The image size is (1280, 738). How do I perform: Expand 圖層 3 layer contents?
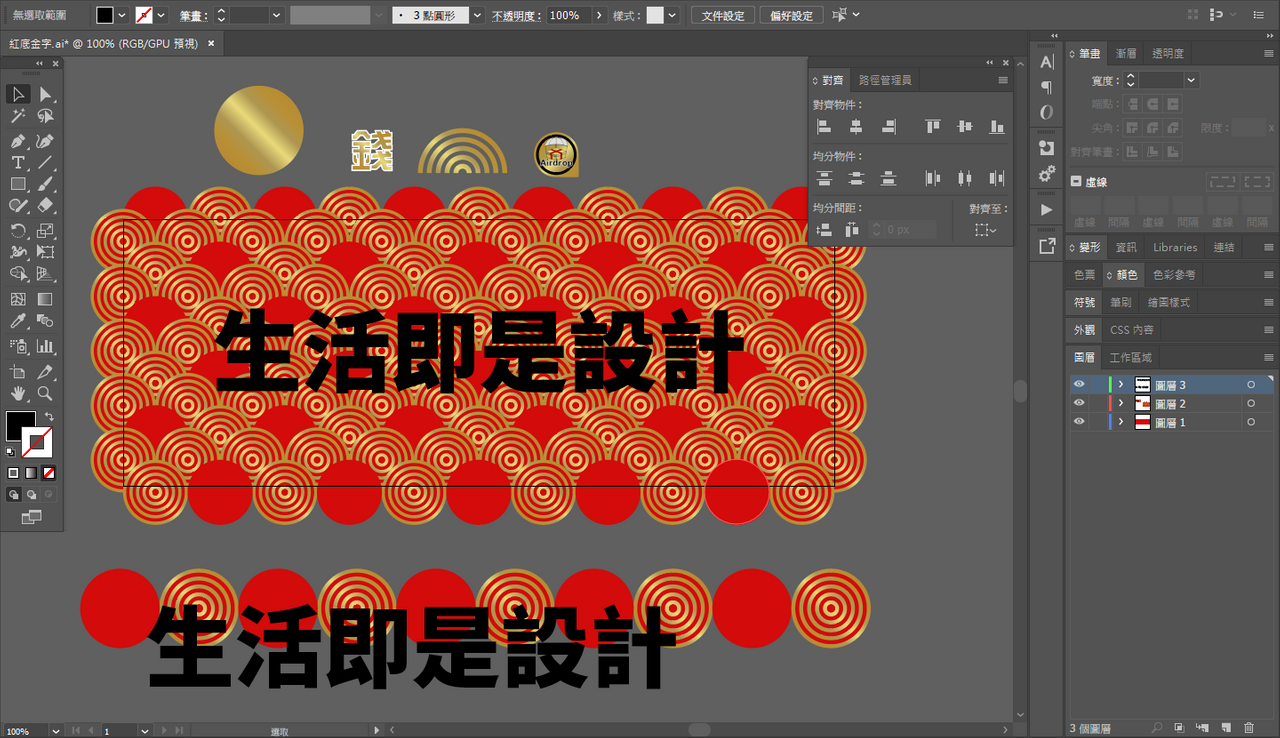1121,385
